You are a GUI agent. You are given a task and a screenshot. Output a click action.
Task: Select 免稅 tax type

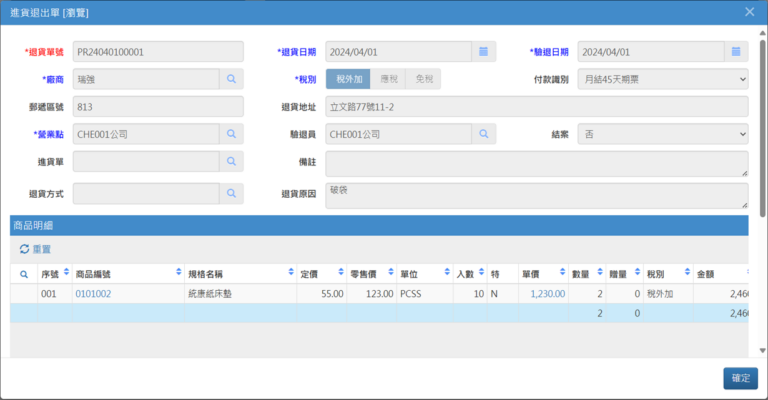click(x=424, y=79)
